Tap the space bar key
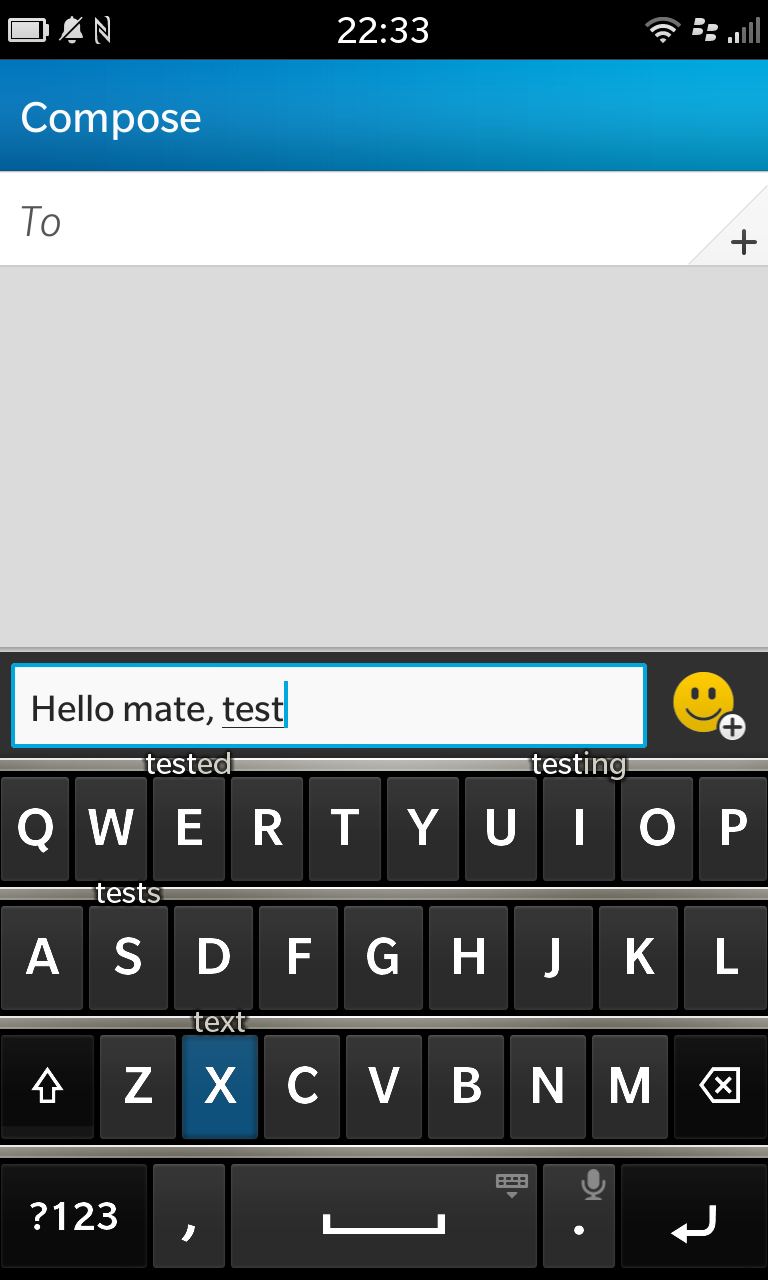The width and height of the screenshot is (768, 1280). click(x=384, y=1216)
